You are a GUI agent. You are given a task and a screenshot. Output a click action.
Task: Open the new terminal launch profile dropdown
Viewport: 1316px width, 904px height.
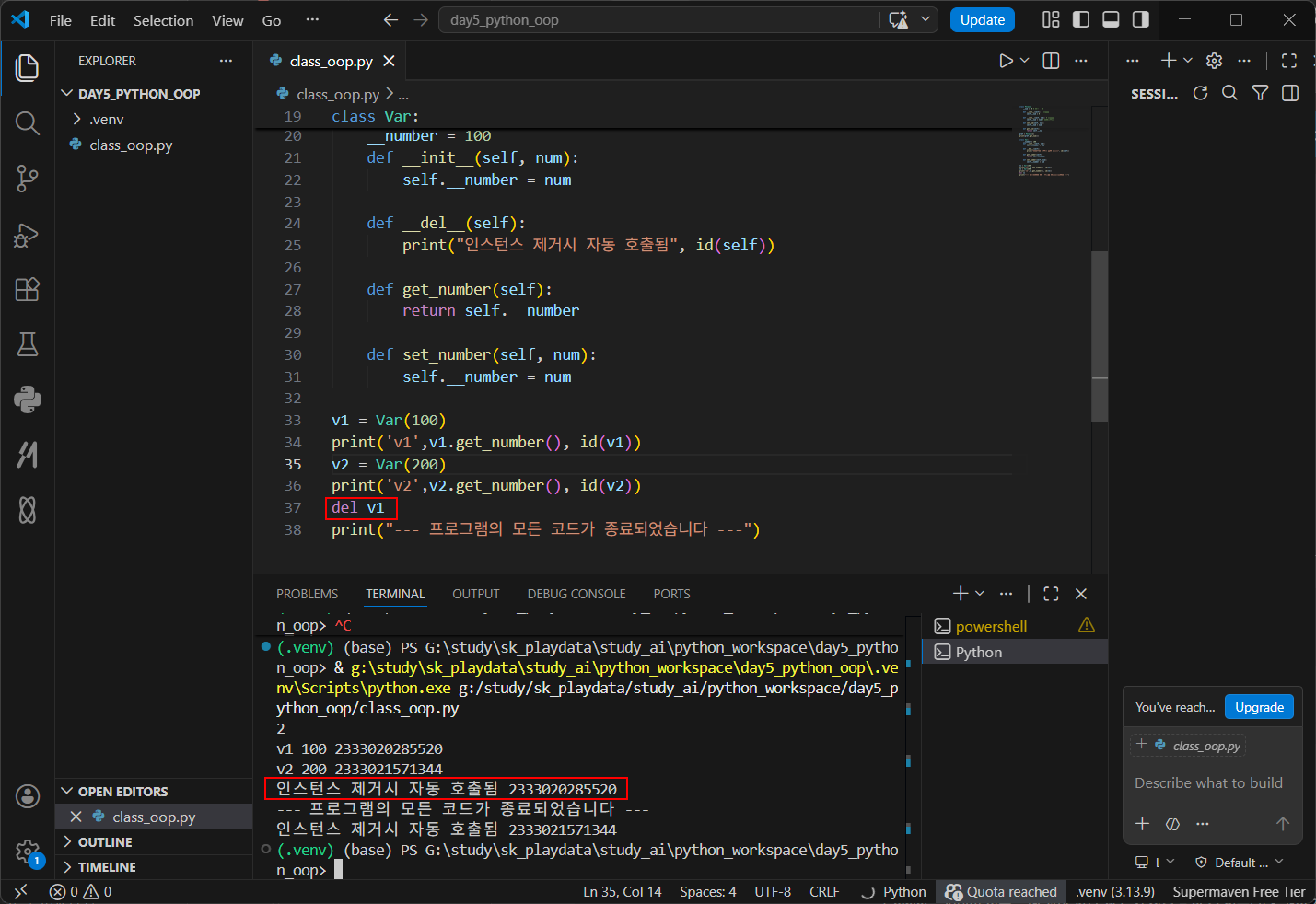click(x=980, y=594)
